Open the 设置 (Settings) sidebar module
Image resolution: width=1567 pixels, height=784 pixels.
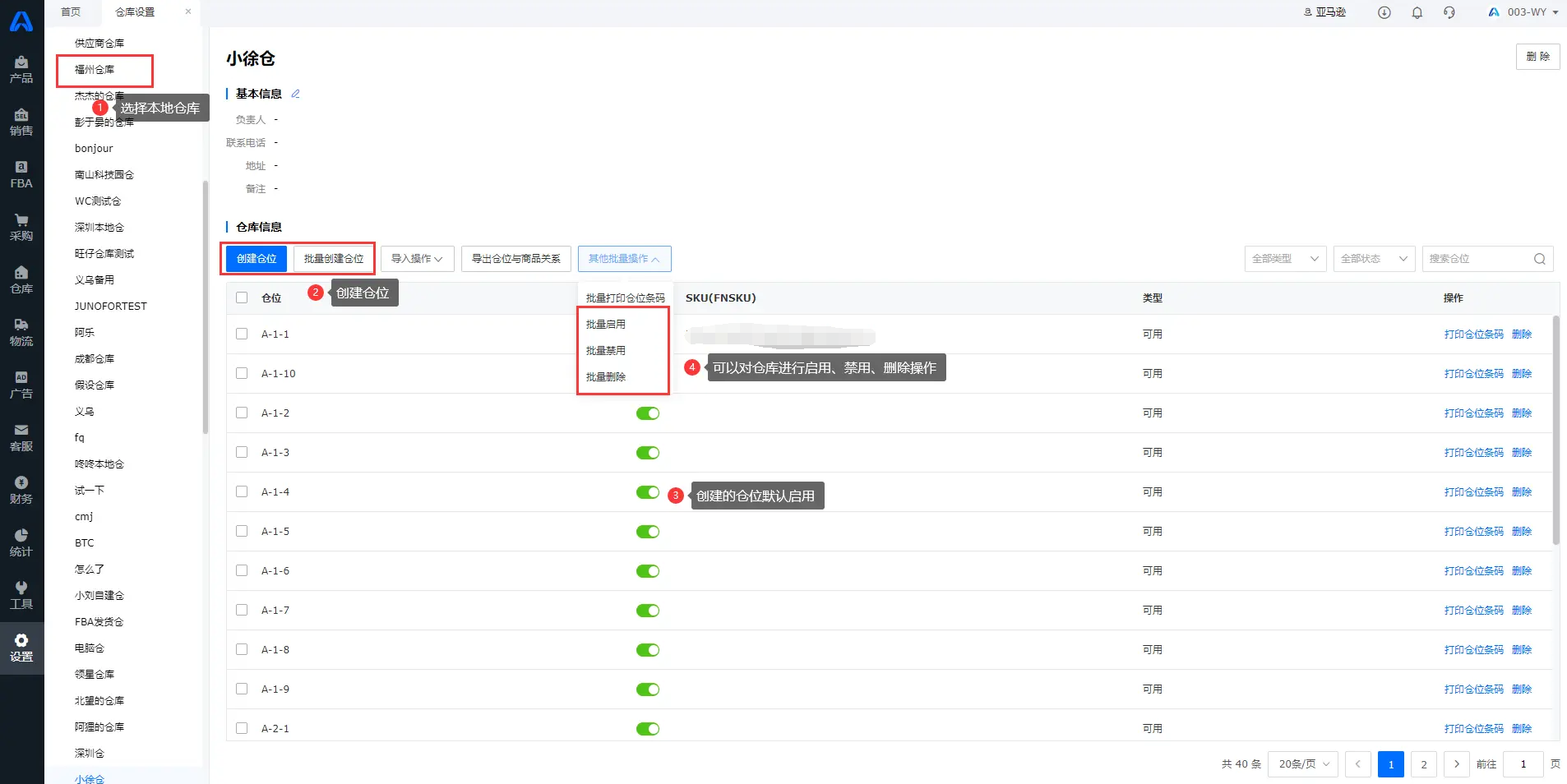point(21,648)
